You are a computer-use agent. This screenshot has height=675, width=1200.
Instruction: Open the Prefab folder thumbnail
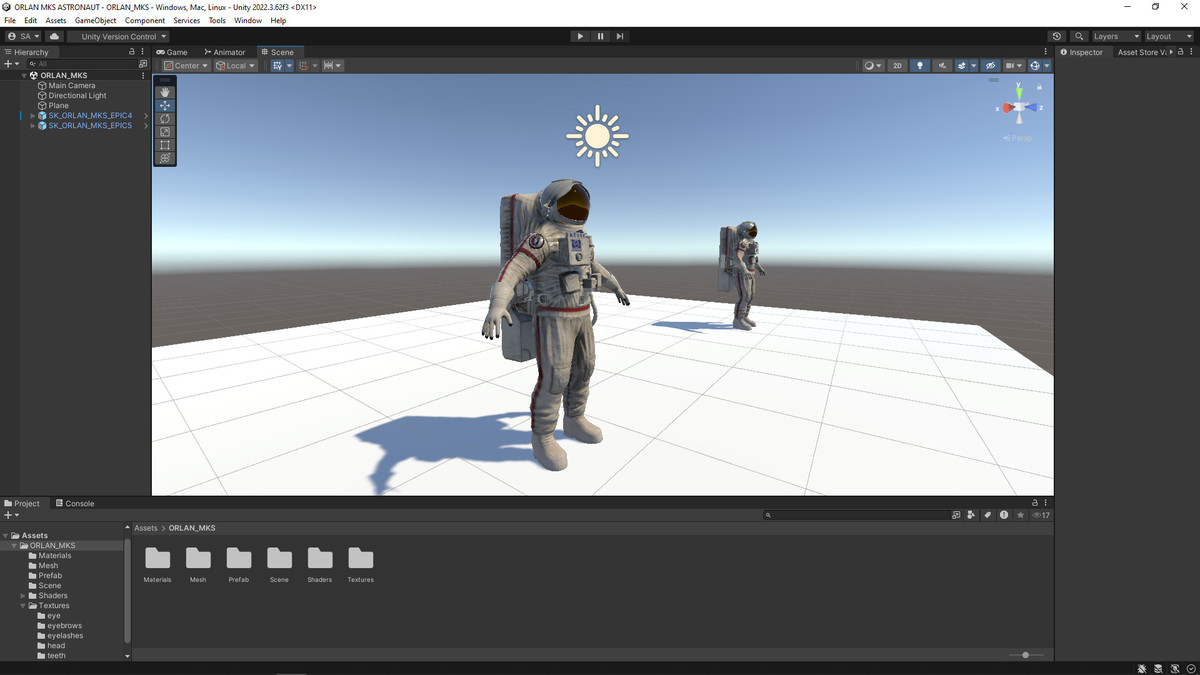239,558
